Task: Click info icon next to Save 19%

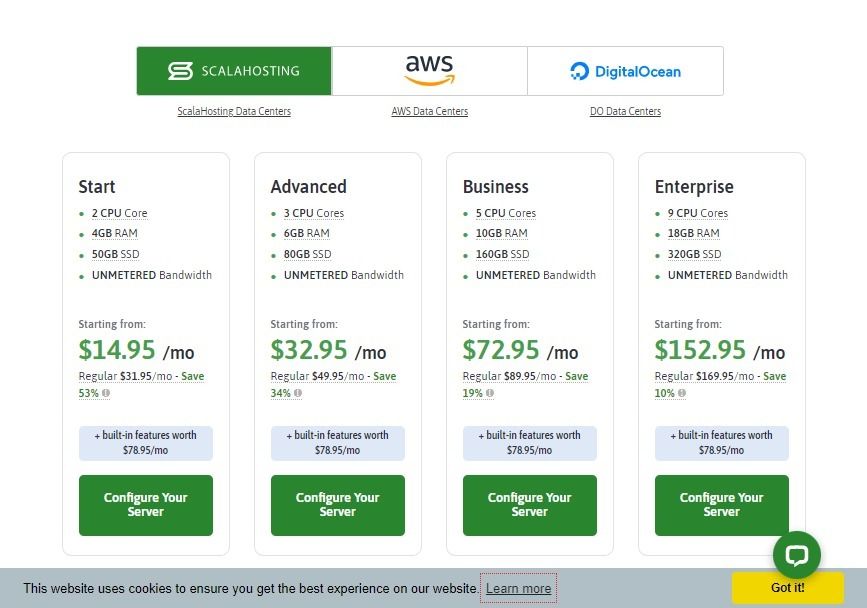Action: tap(490, 393)
